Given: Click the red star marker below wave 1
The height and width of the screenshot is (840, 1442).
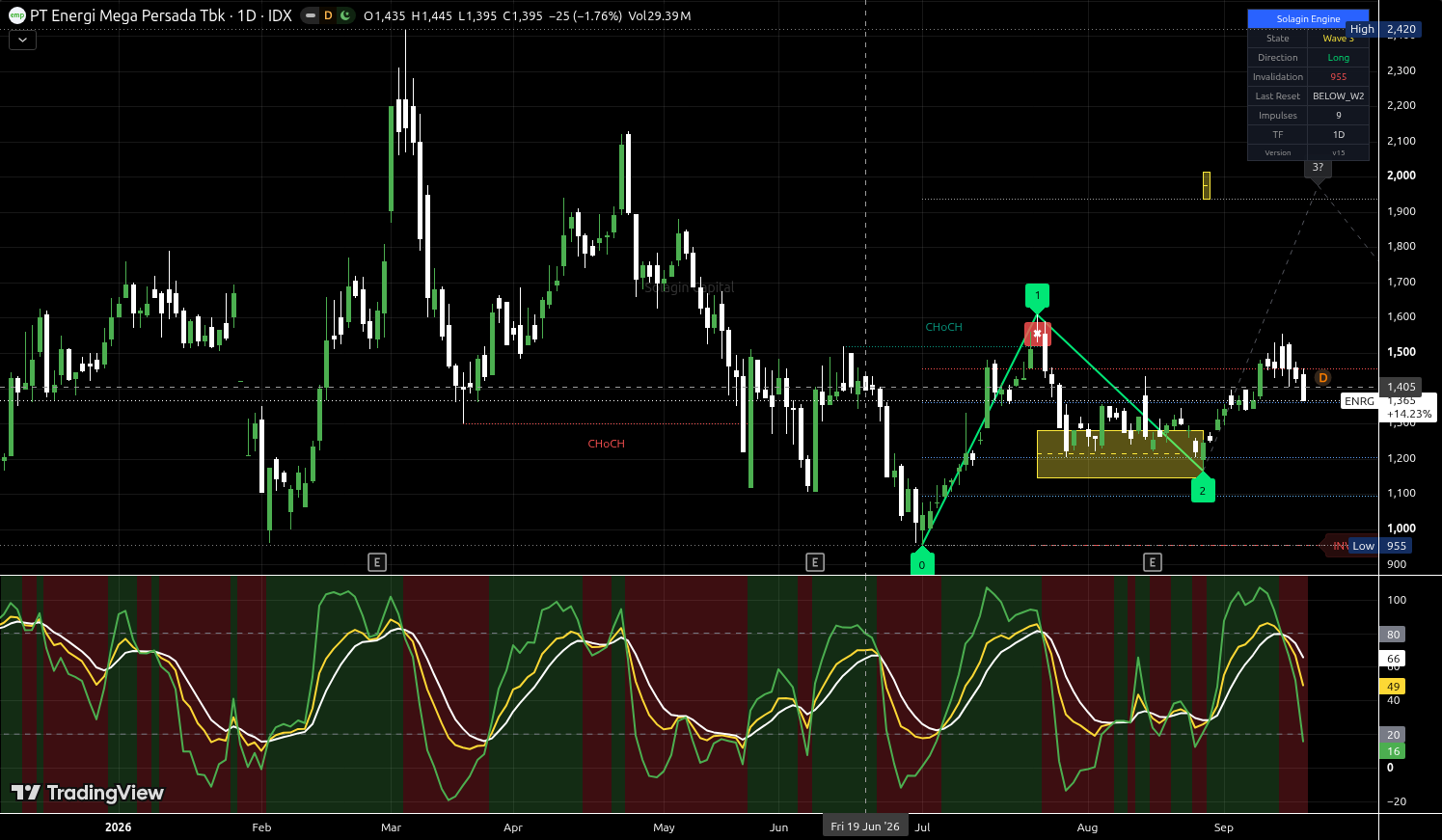Looking at the screenshot, I should (x=1038, y=334).
